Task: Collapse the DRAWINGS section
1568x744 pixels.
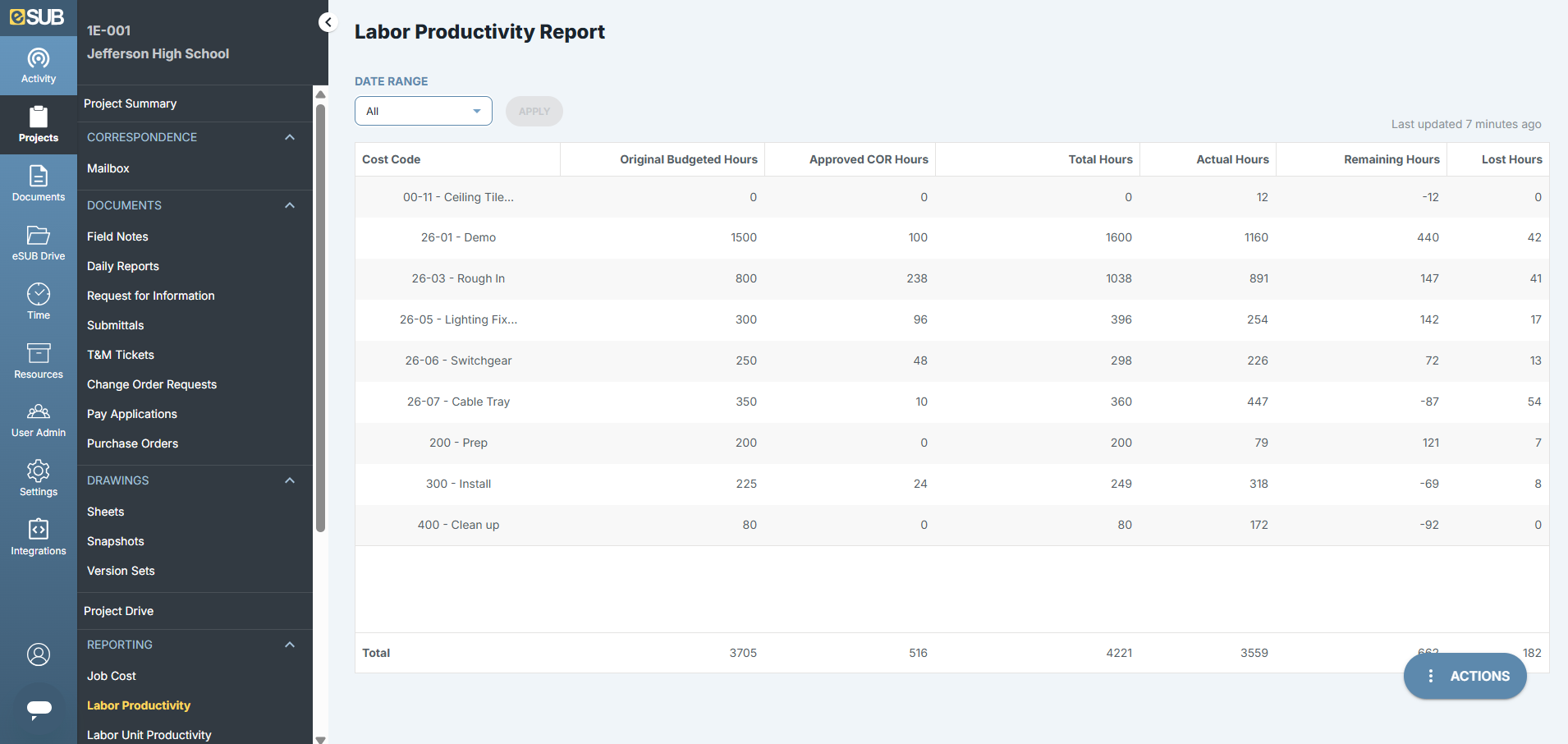Action: tap(289, 480)
